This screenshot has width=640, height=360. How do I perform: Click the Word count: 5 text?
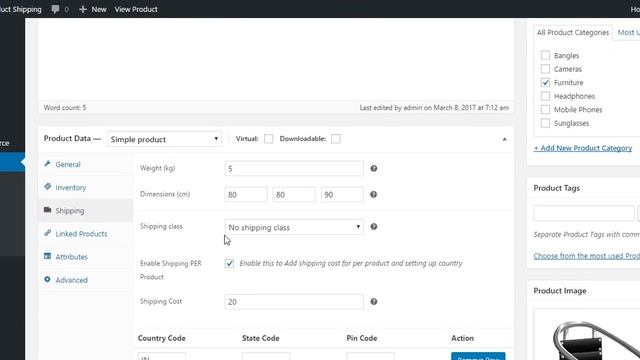(65, 108)
